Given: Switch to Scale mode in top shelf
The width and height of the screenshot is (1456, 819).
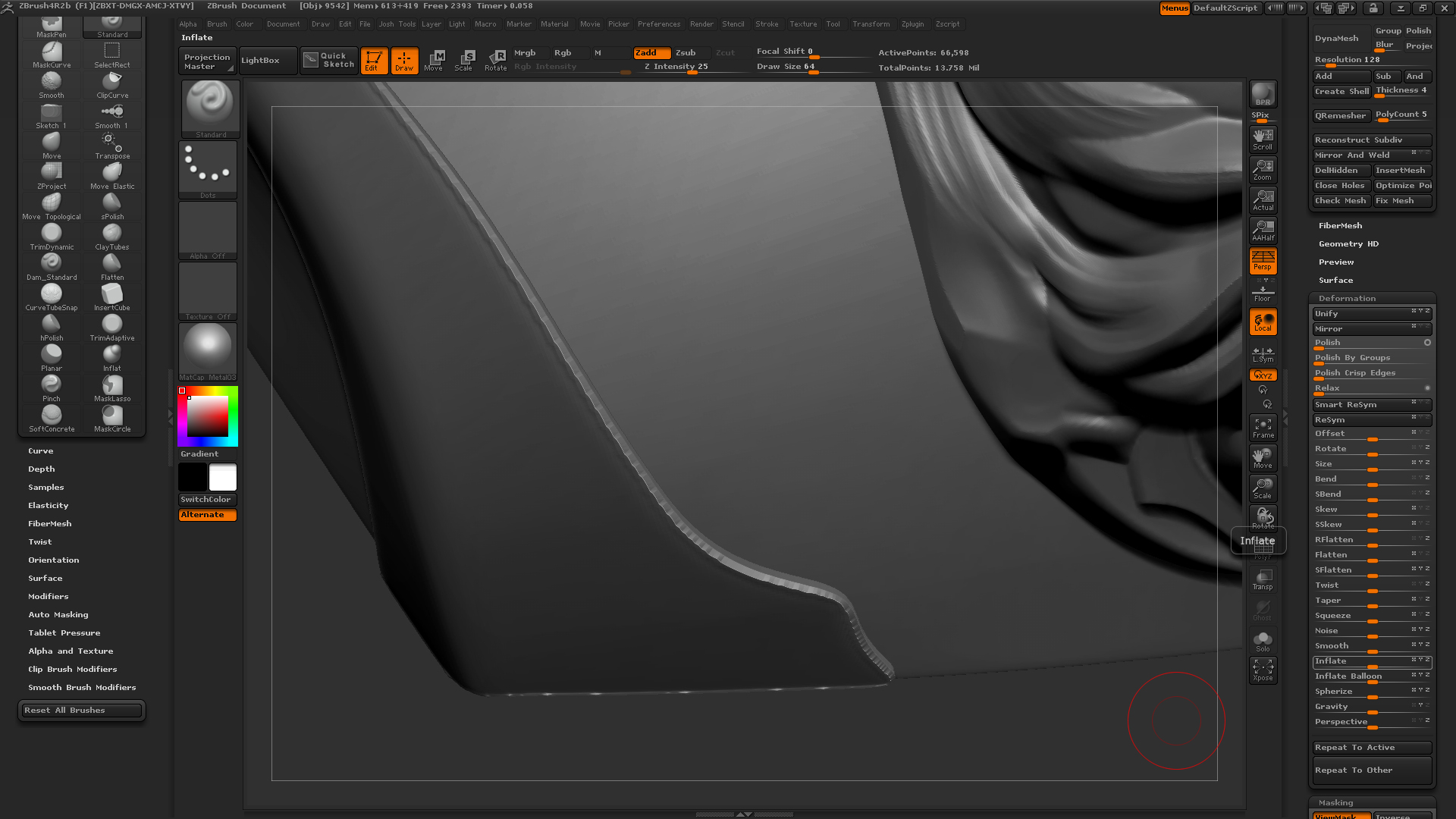Looking at the screenshot, I should [x=463, y=61].
